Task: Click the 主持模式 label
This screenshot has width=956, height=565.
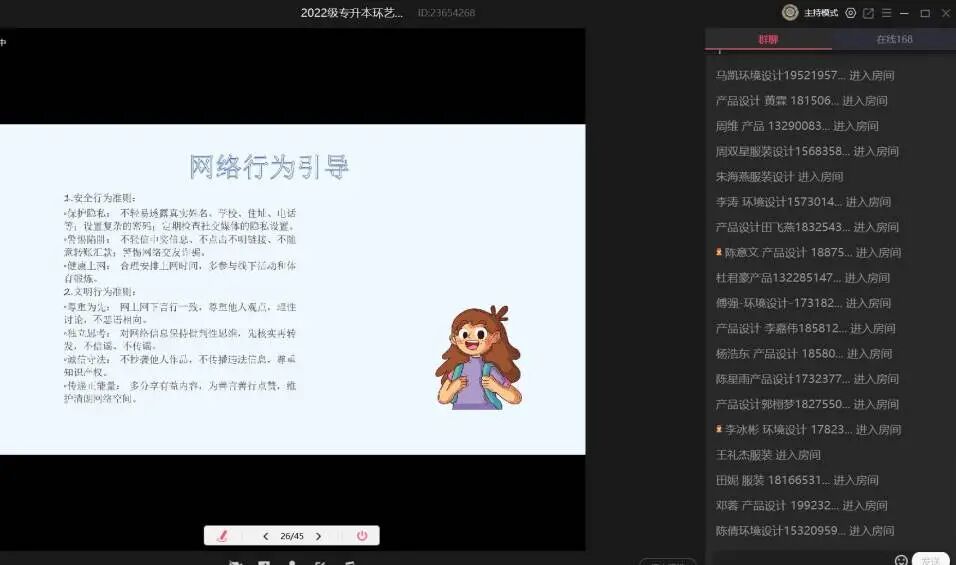Action: pos(821,13)
